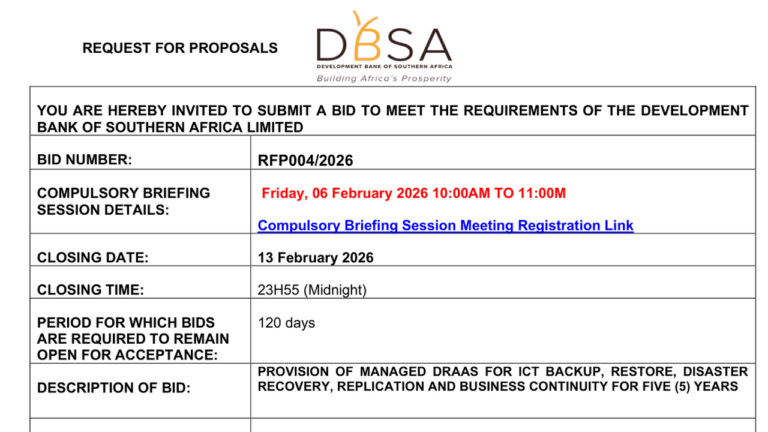Click the CLOSING TIME label
The height and width of the screenshot is (432, 768).
[90, 291]
